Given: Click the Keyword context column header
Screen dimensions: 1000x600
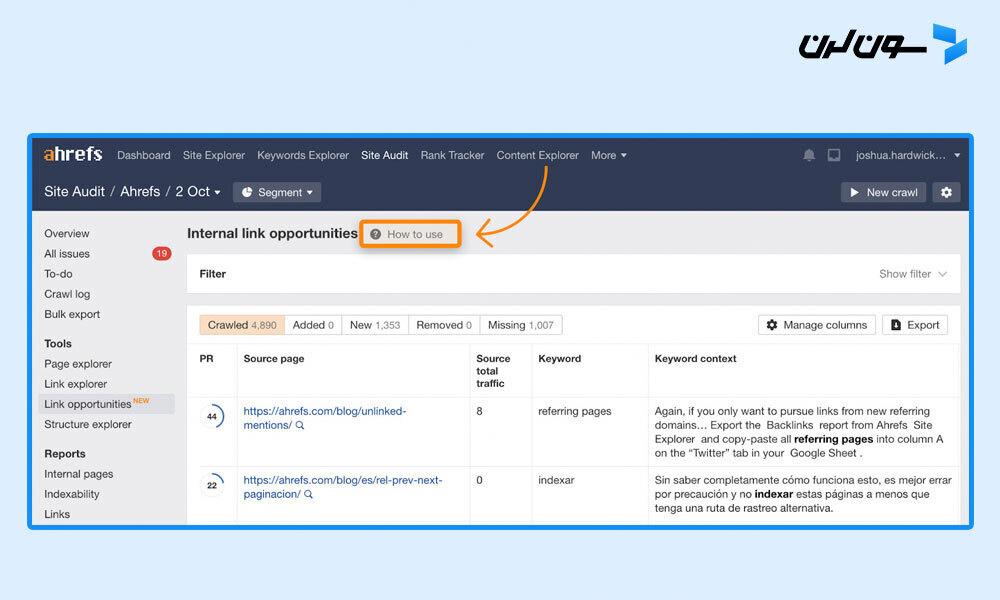Looking at the screenshot, I should [x=695, y=358].
